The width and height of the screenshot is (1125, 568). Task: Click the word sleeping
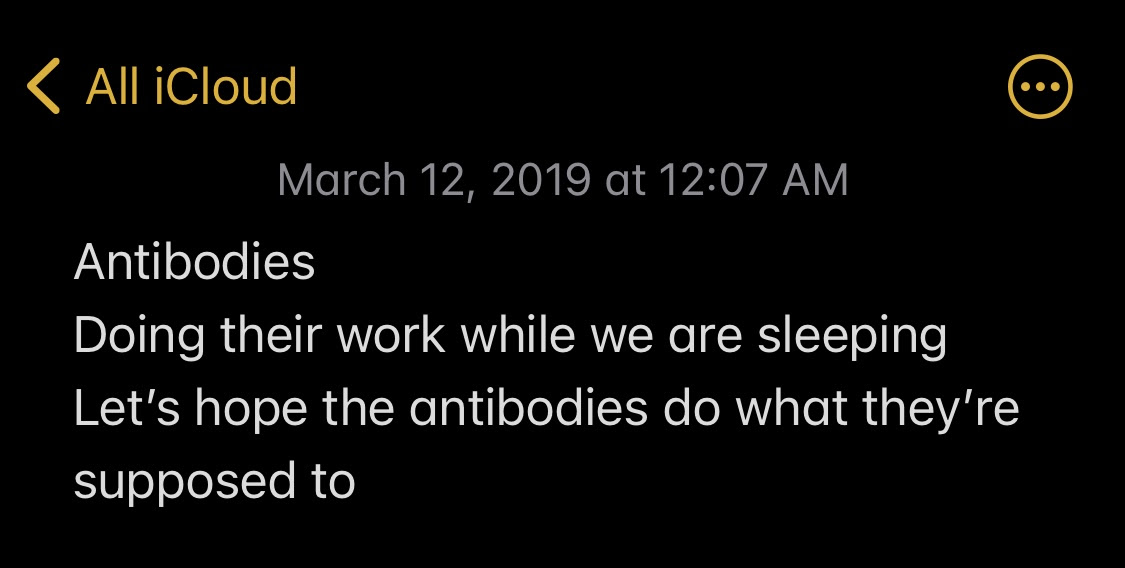(x=852, y=336)
